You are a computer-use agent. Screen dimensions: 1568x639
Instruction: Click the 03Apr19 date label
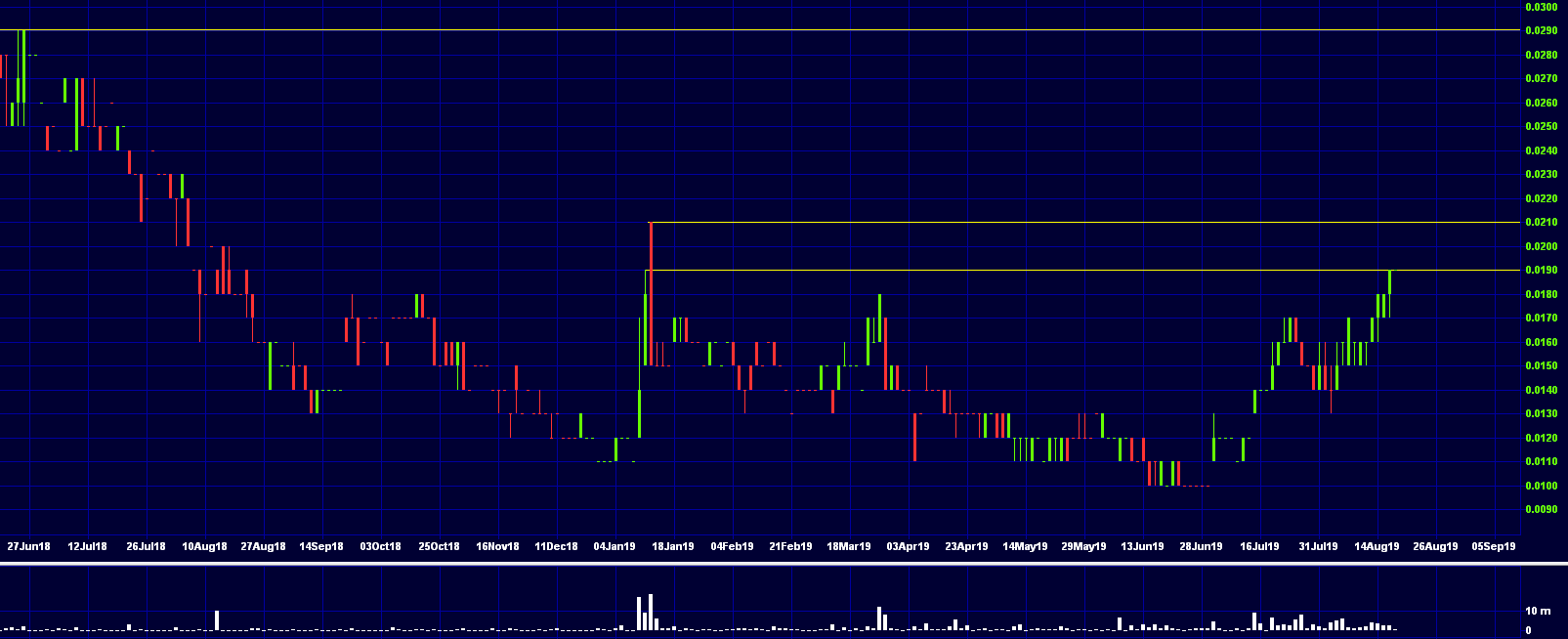[908, 546]
